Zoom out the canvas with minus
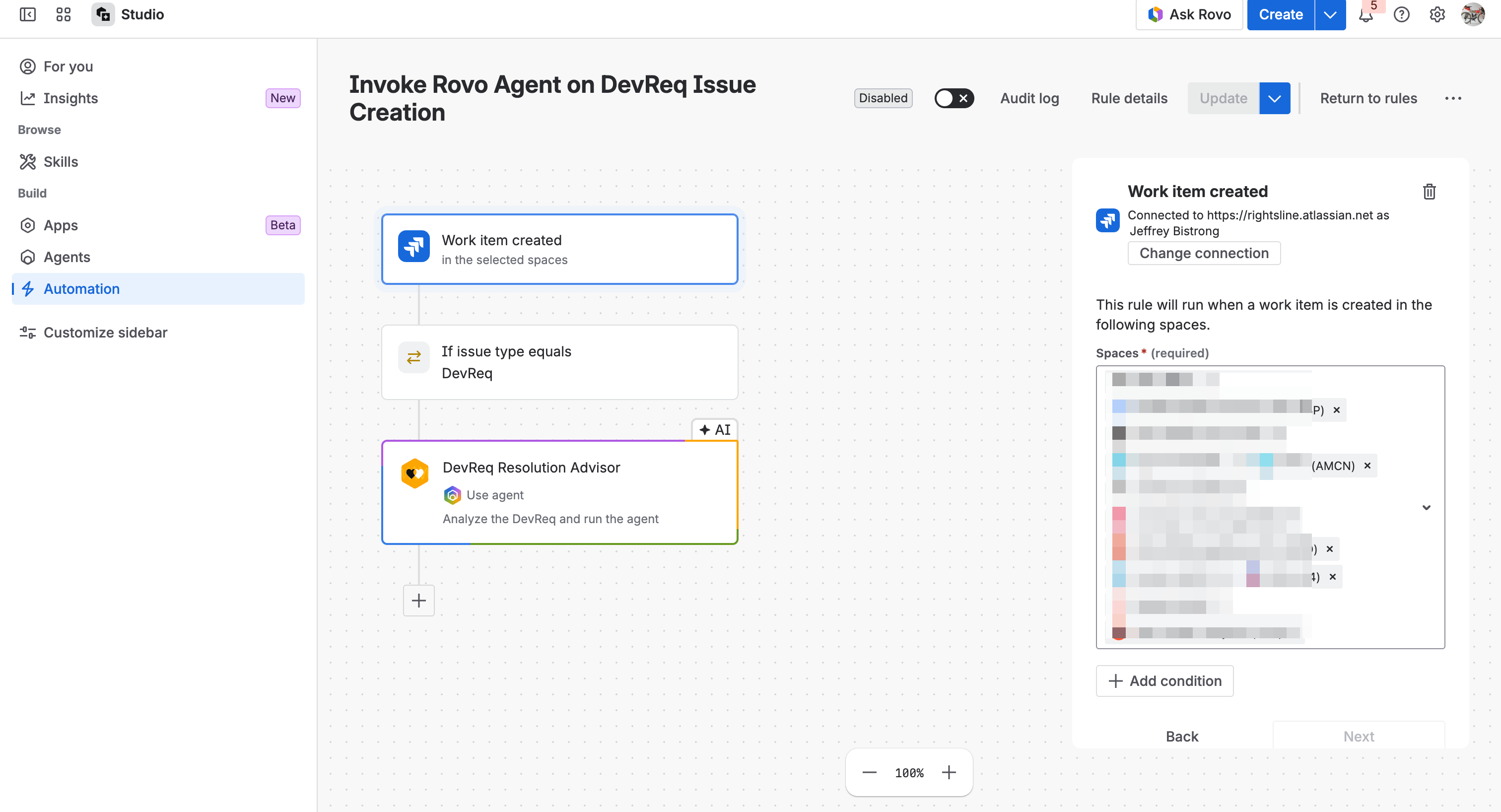1501x812 pixels. point(869,773)
